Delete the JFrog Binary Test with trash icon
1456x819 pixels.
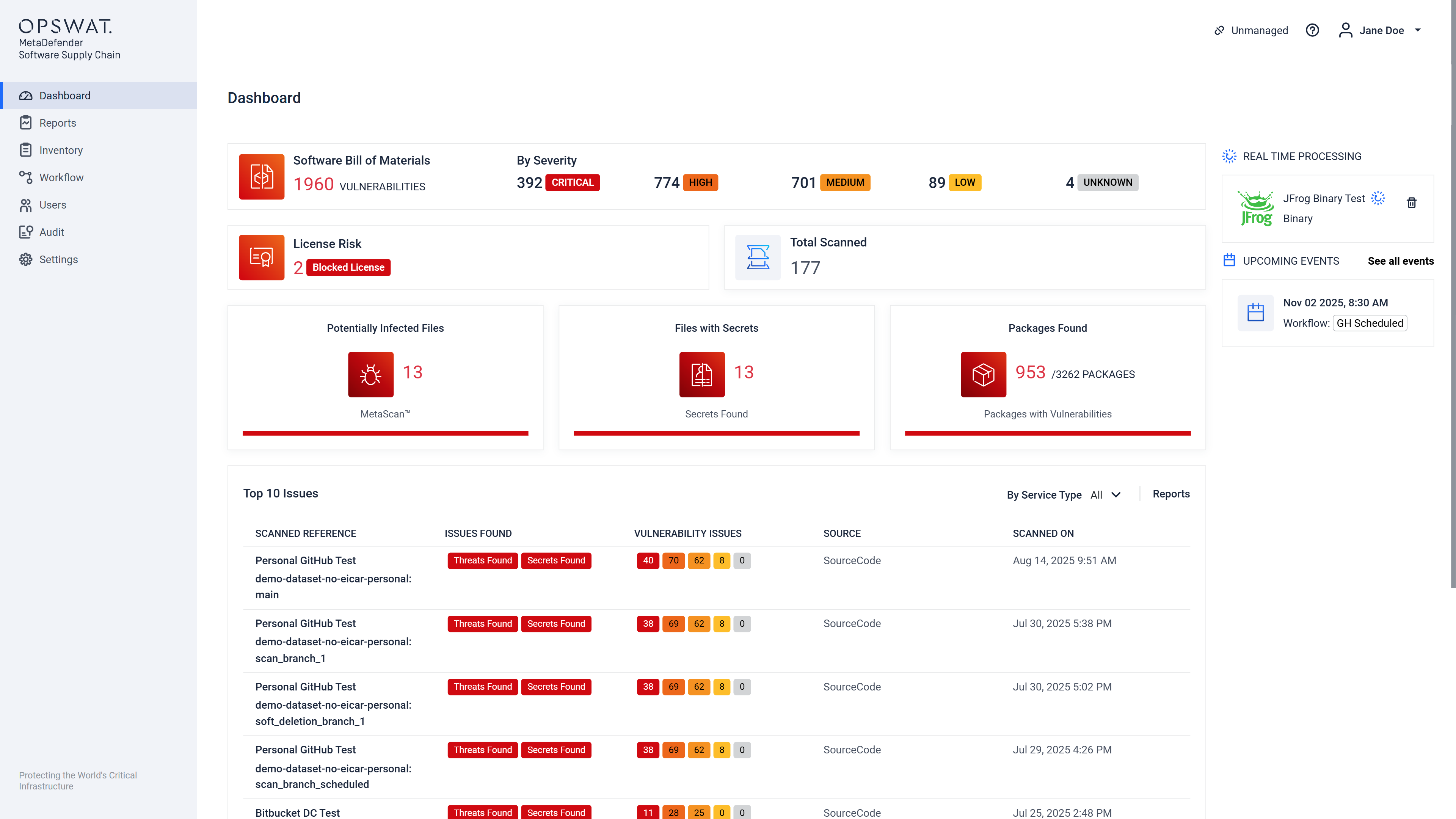[1411, 202]
